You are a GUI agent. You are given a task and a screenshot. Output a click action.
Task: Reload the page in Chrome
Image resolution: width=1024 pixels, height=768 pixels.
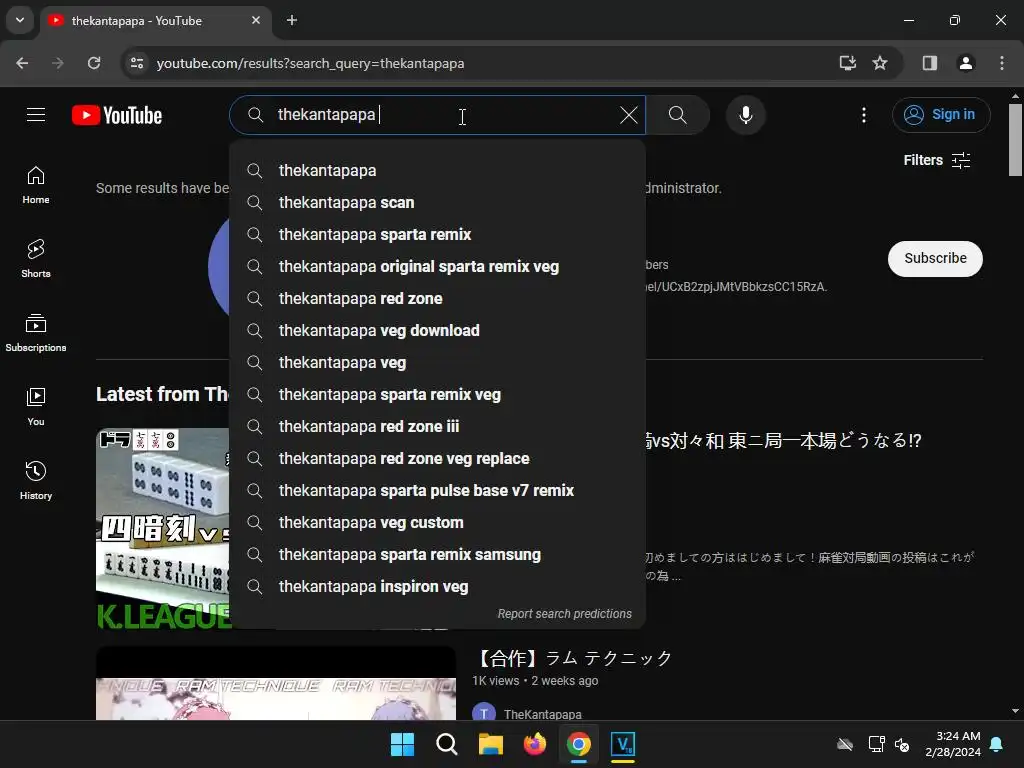coord(94,63)
